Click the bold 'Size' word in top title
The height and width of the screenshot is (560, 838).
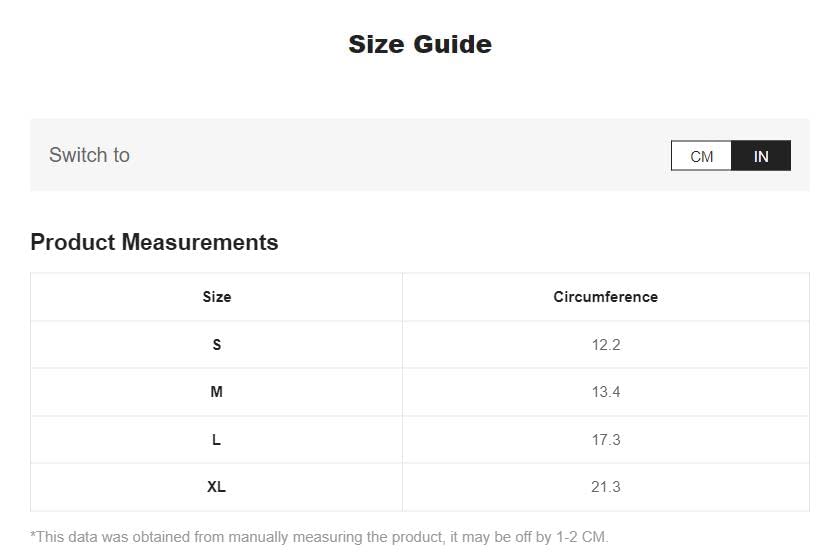[376, 44]
